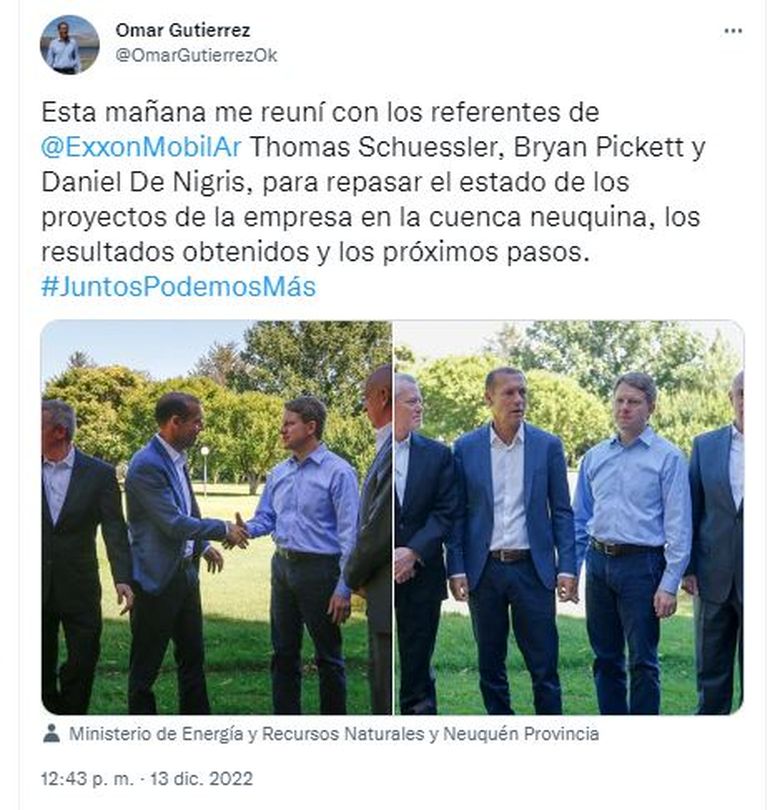770x810 pixels.
Task: Click Omar Gutierrez profile avatar
Action: pos(70,45)
